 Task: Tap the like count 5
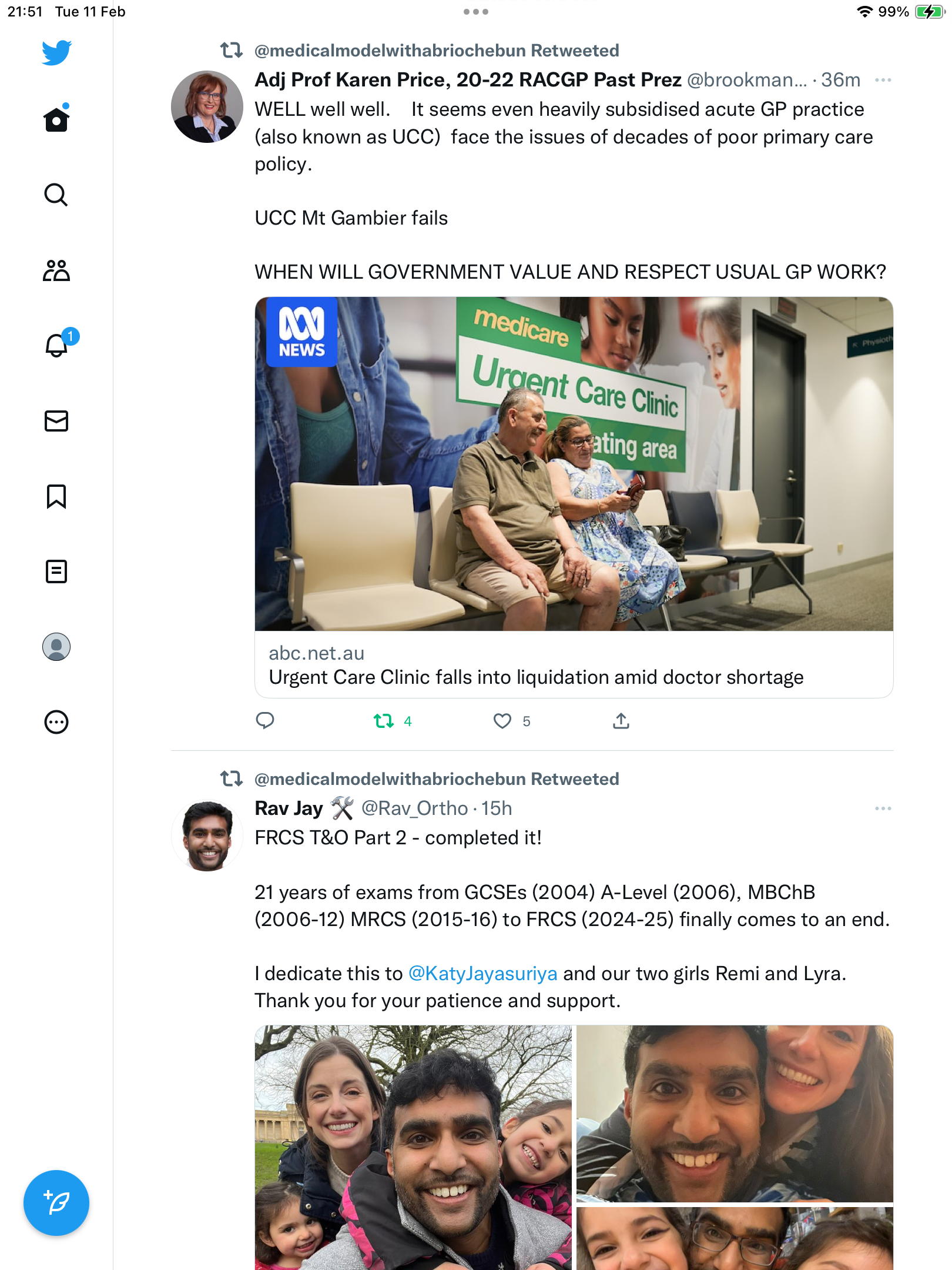pos(527,721)
